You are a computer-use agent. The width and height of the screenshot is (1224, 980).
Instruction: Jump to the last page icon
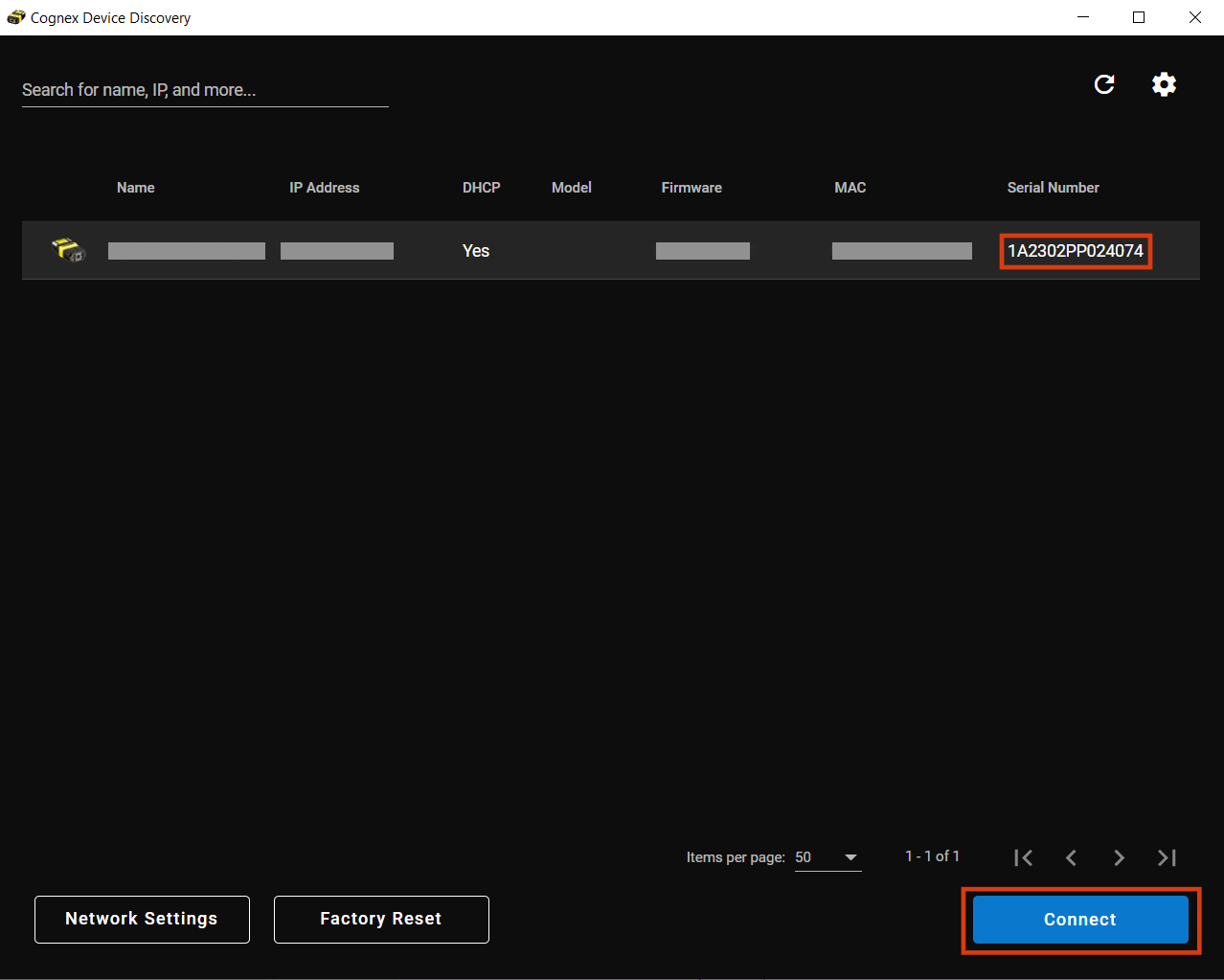[1167, 857]
